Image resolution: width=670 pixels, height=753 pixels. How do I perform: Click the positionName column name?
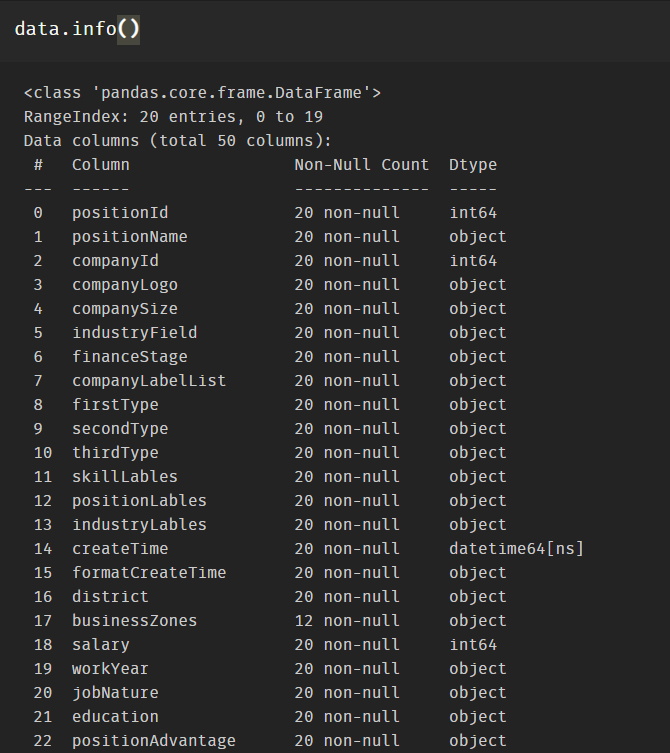[x=129, y=237]
